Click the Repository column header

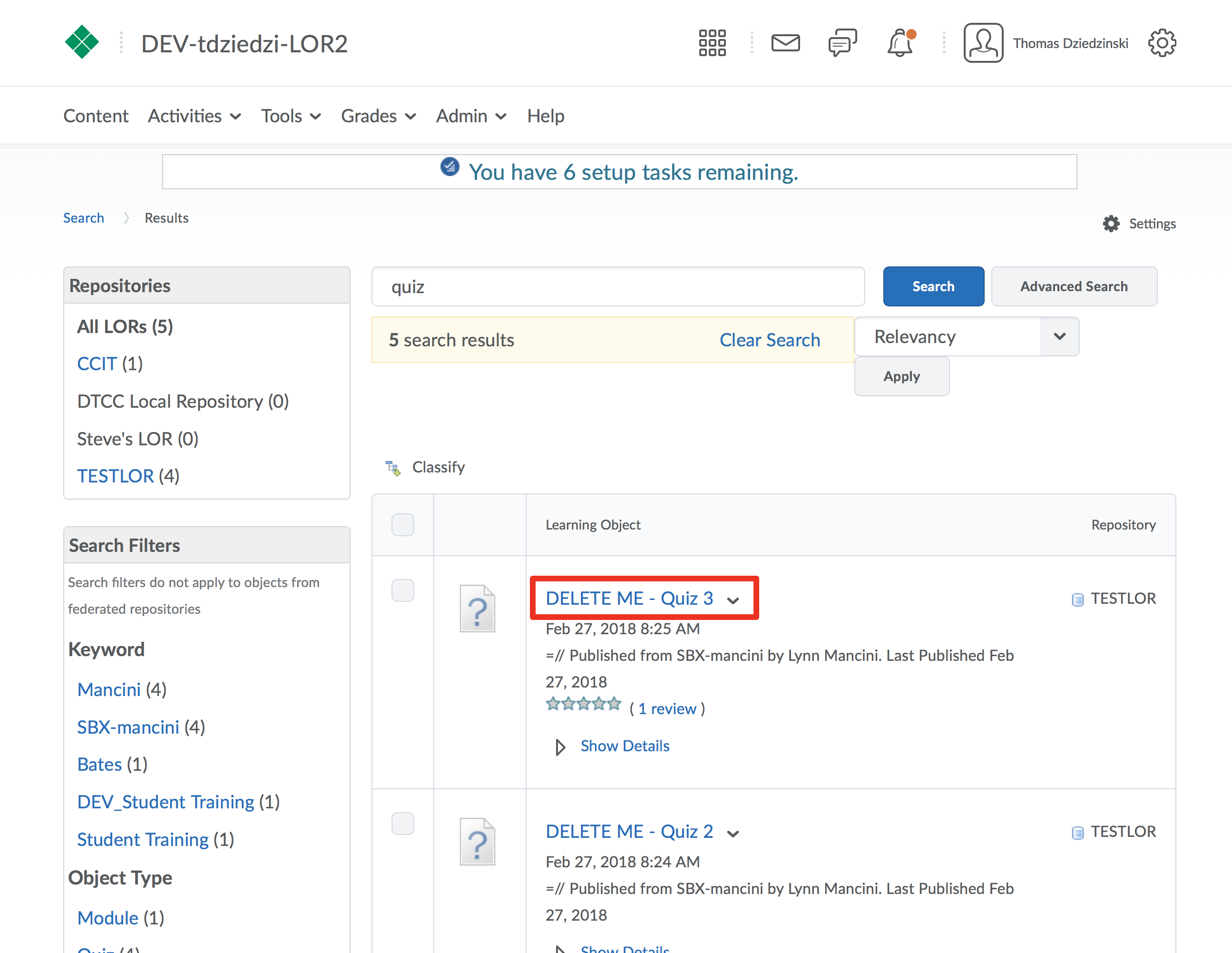coord(1123,525)
